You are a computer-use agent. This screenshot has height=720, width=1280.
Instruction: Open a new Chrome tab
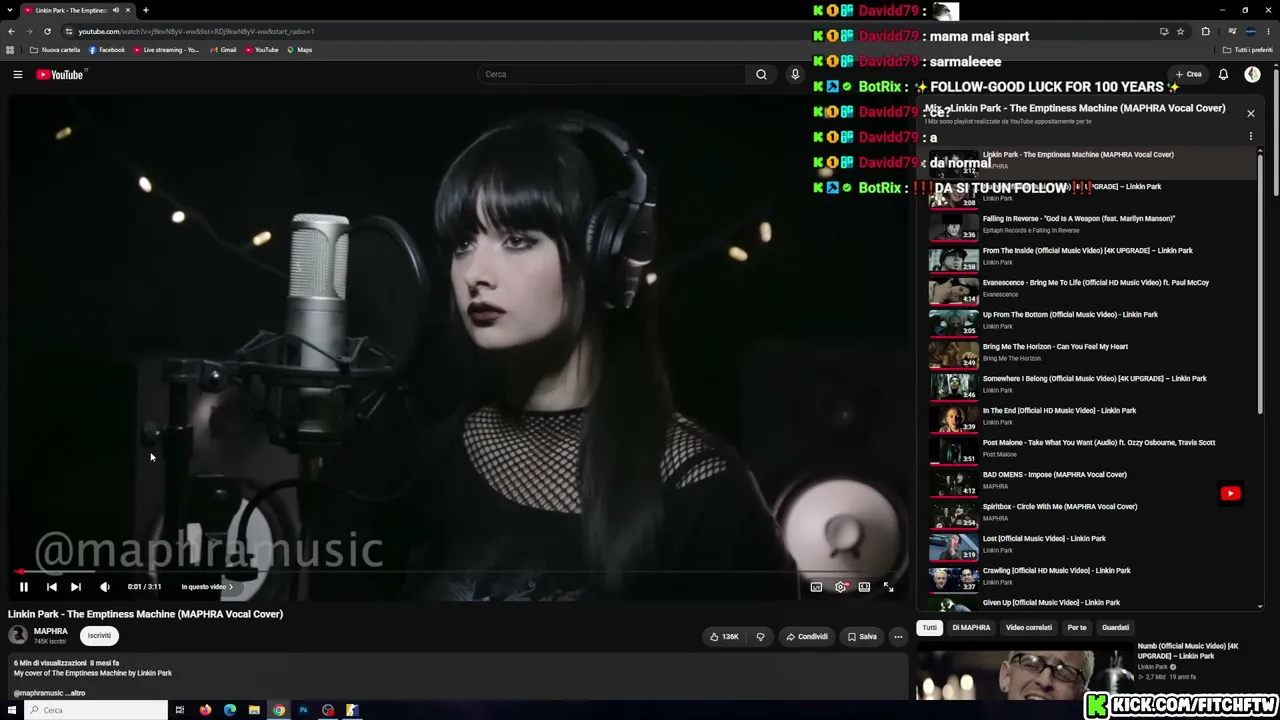coord(145,10)
